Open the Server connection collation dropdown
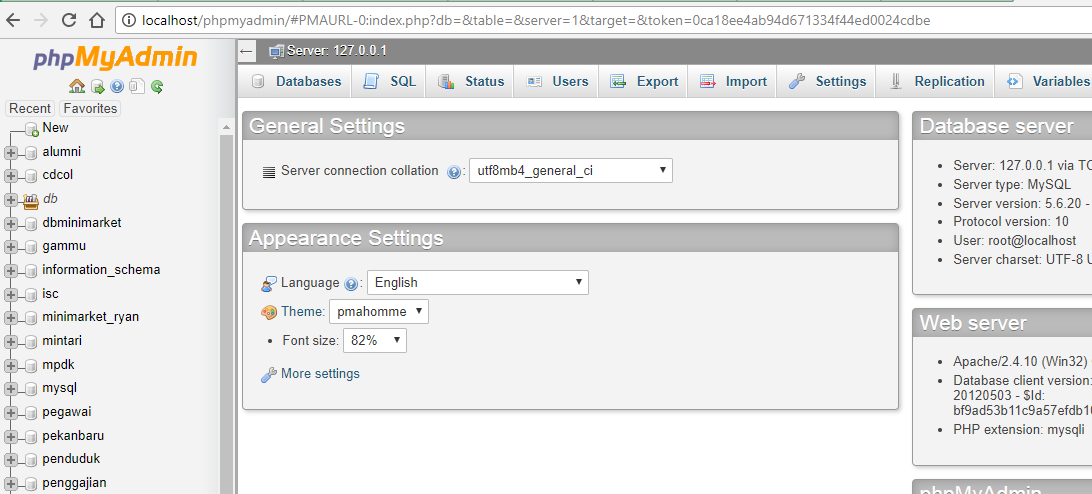 [570, 171]
